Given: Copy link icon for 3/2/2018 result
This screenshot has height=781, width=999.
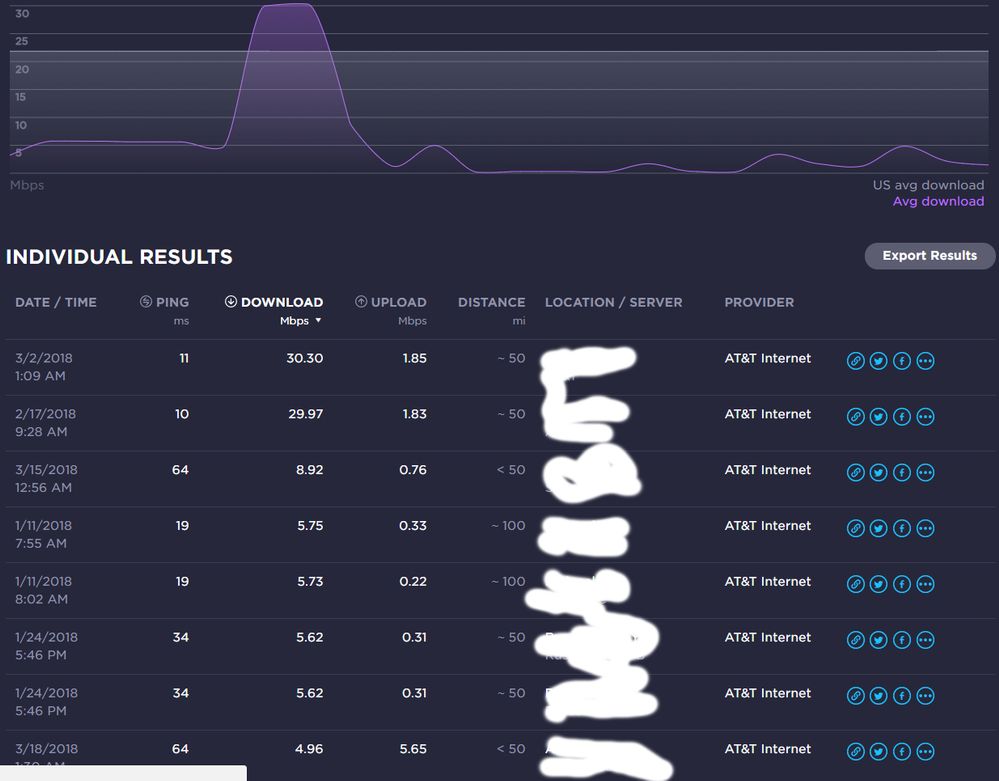Looking at the screenshot, I should click(x=855, y=361).
